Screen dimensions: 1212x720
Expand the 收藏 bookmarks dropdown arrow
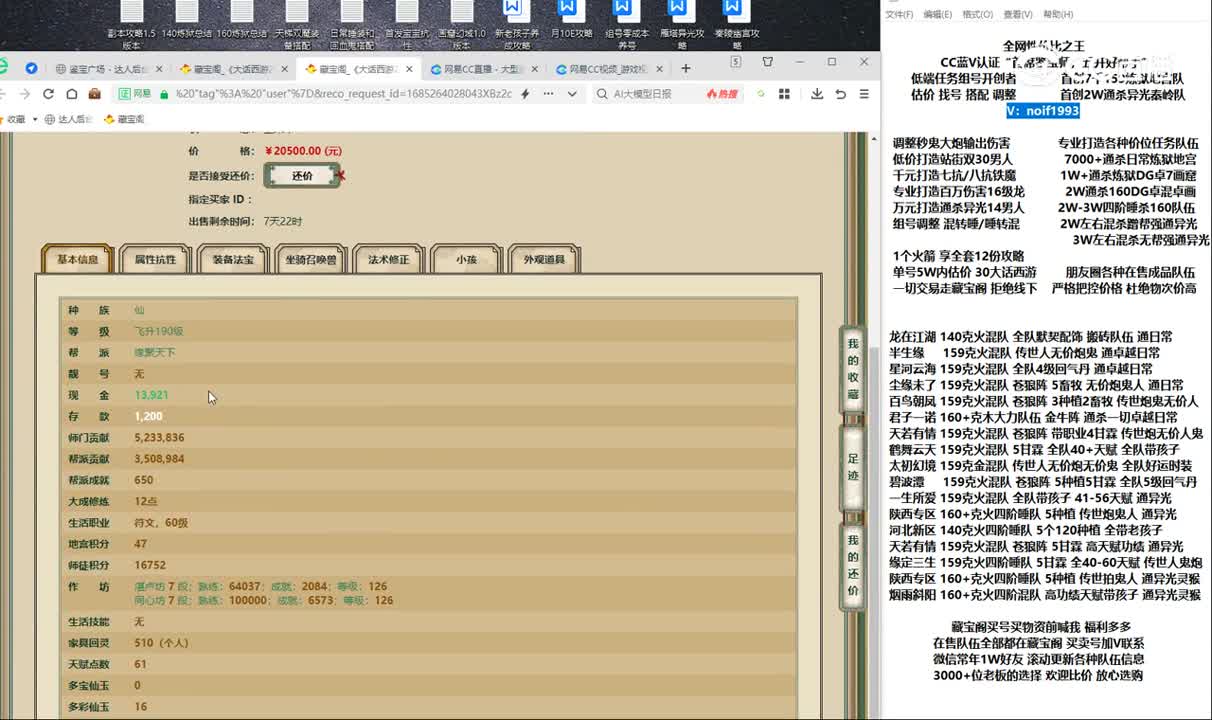[34, 119]
